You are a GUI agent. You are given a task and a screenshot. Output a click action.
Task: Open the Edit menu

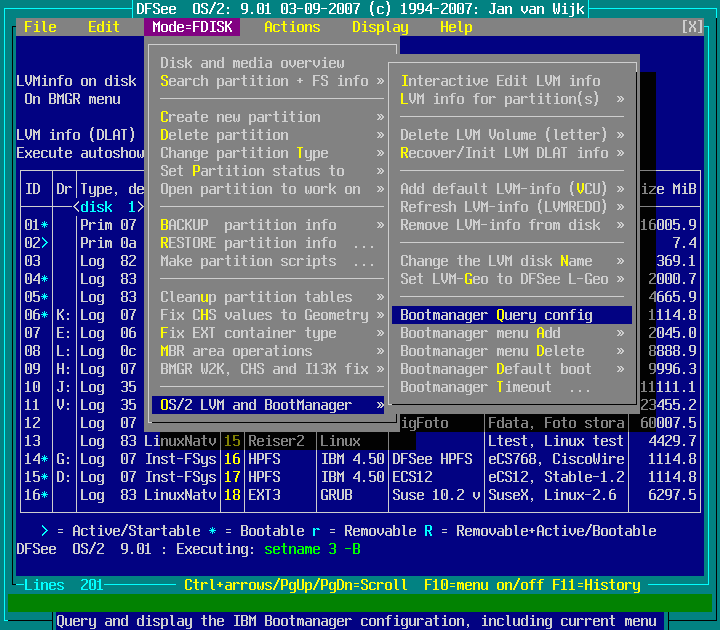(104, 27)
